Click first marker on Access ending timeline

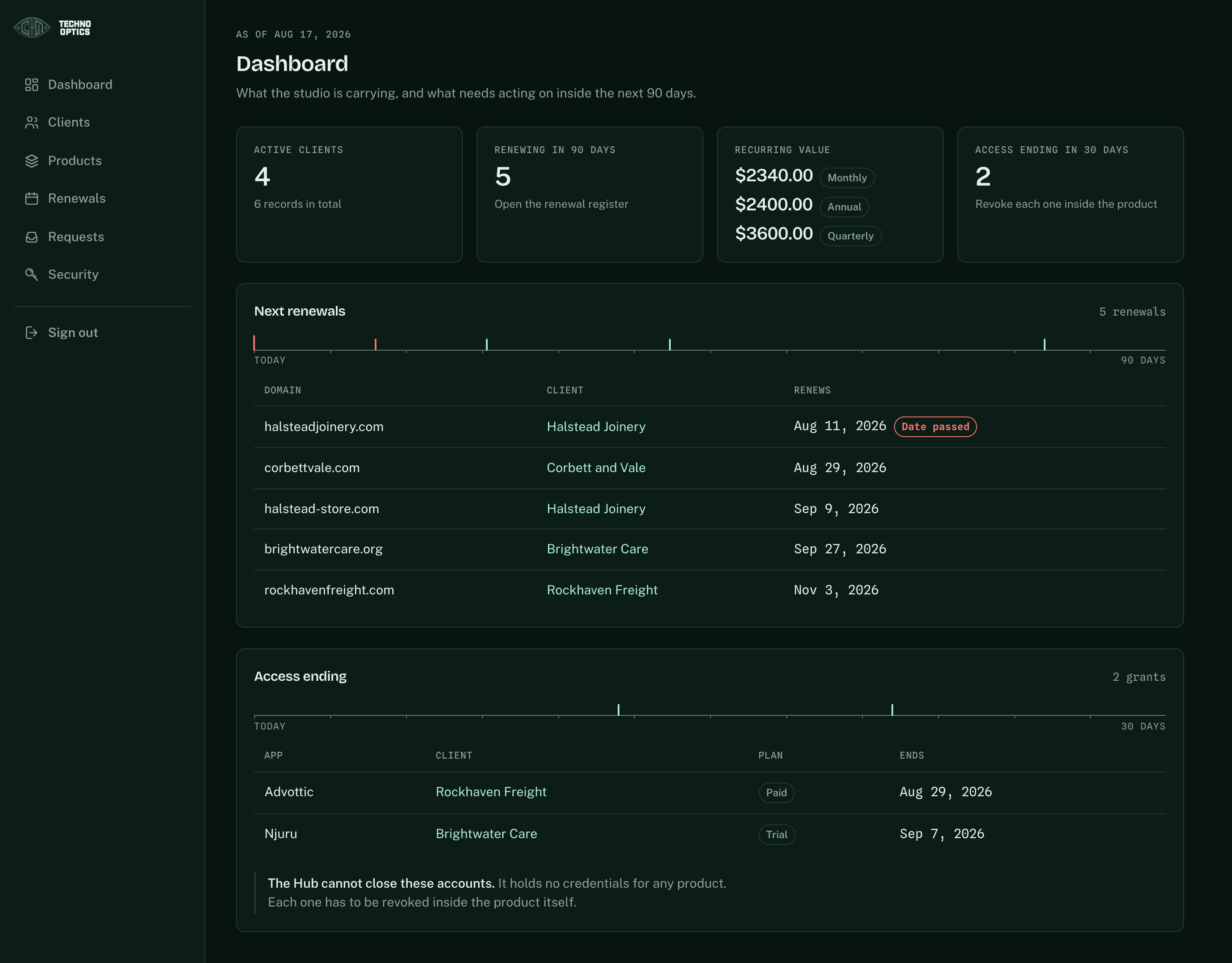pyautogui.click(x=618, y=710)
